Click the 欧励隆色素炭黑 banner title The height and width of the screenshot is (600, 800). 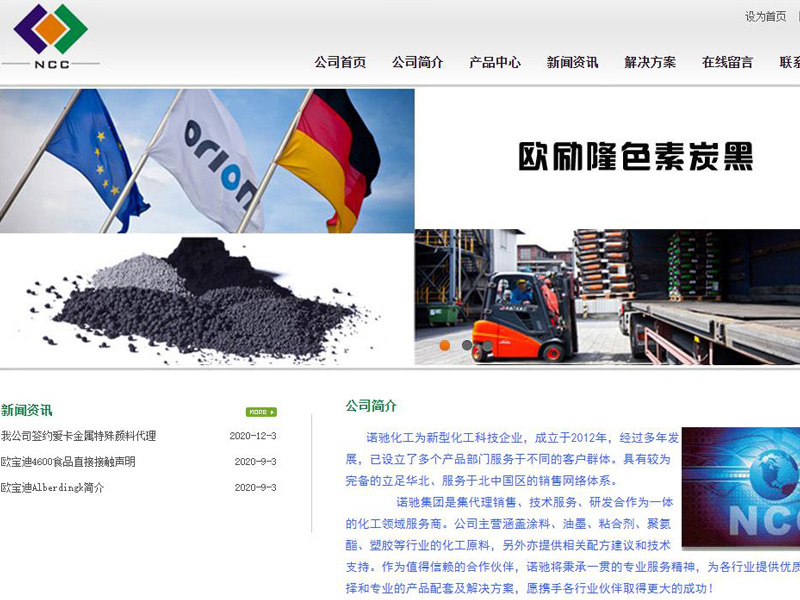point(634,157)
